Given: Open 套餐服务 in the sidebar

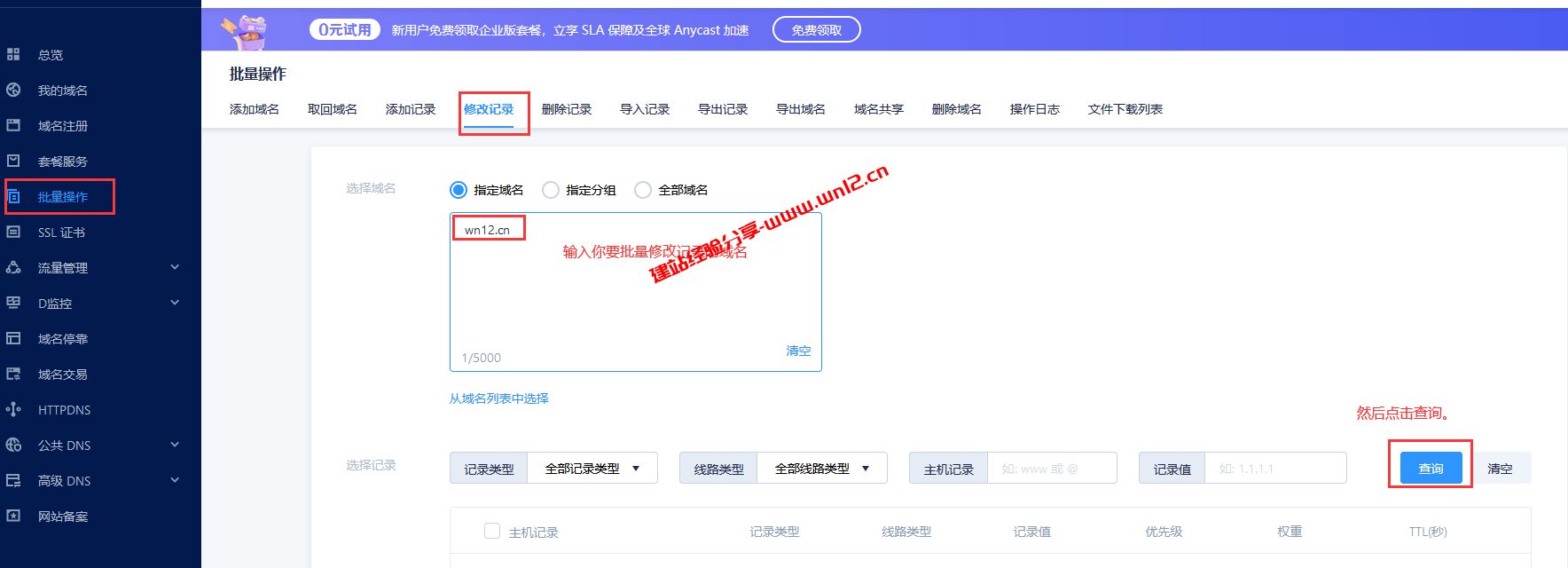Looking at the screenshot, I should tap(63, 161).
